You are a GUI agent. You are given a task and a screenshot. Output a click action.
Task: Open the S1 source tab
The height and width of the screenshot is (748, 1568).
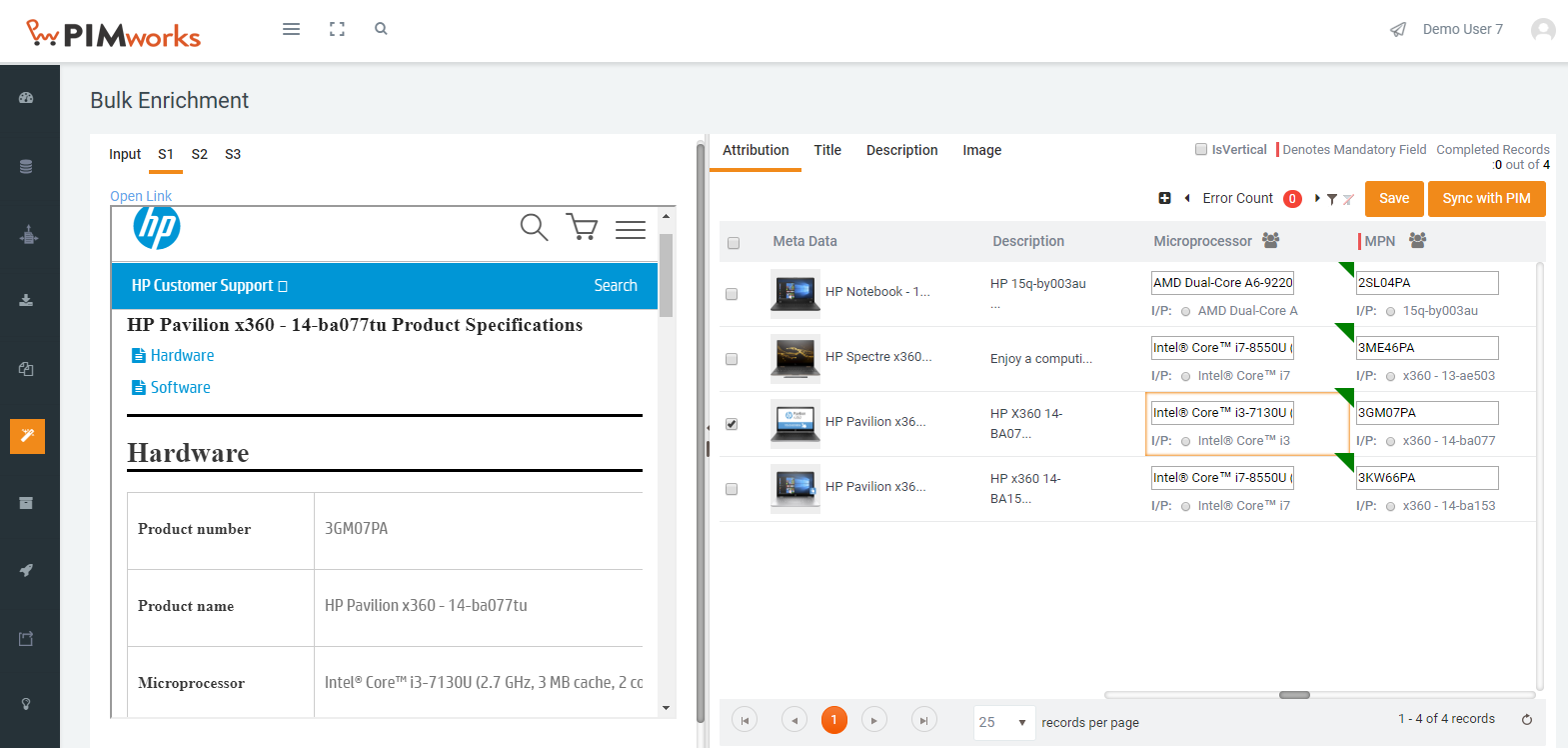point(166,154)
